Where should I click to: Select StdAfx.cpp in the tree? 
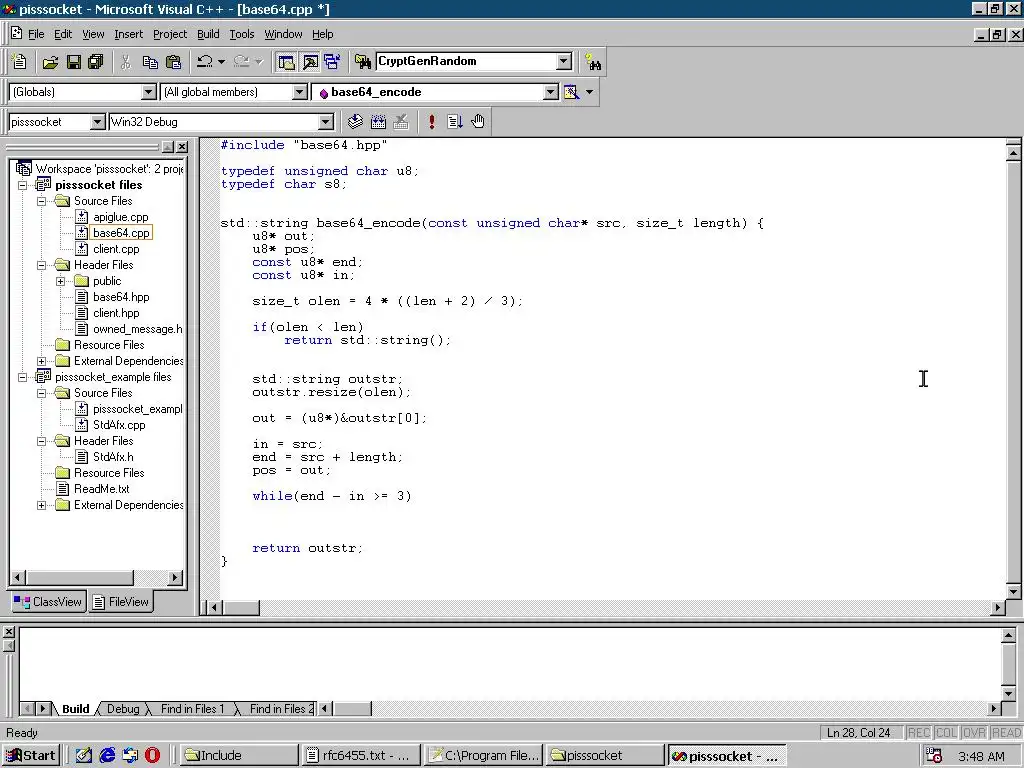120,425
